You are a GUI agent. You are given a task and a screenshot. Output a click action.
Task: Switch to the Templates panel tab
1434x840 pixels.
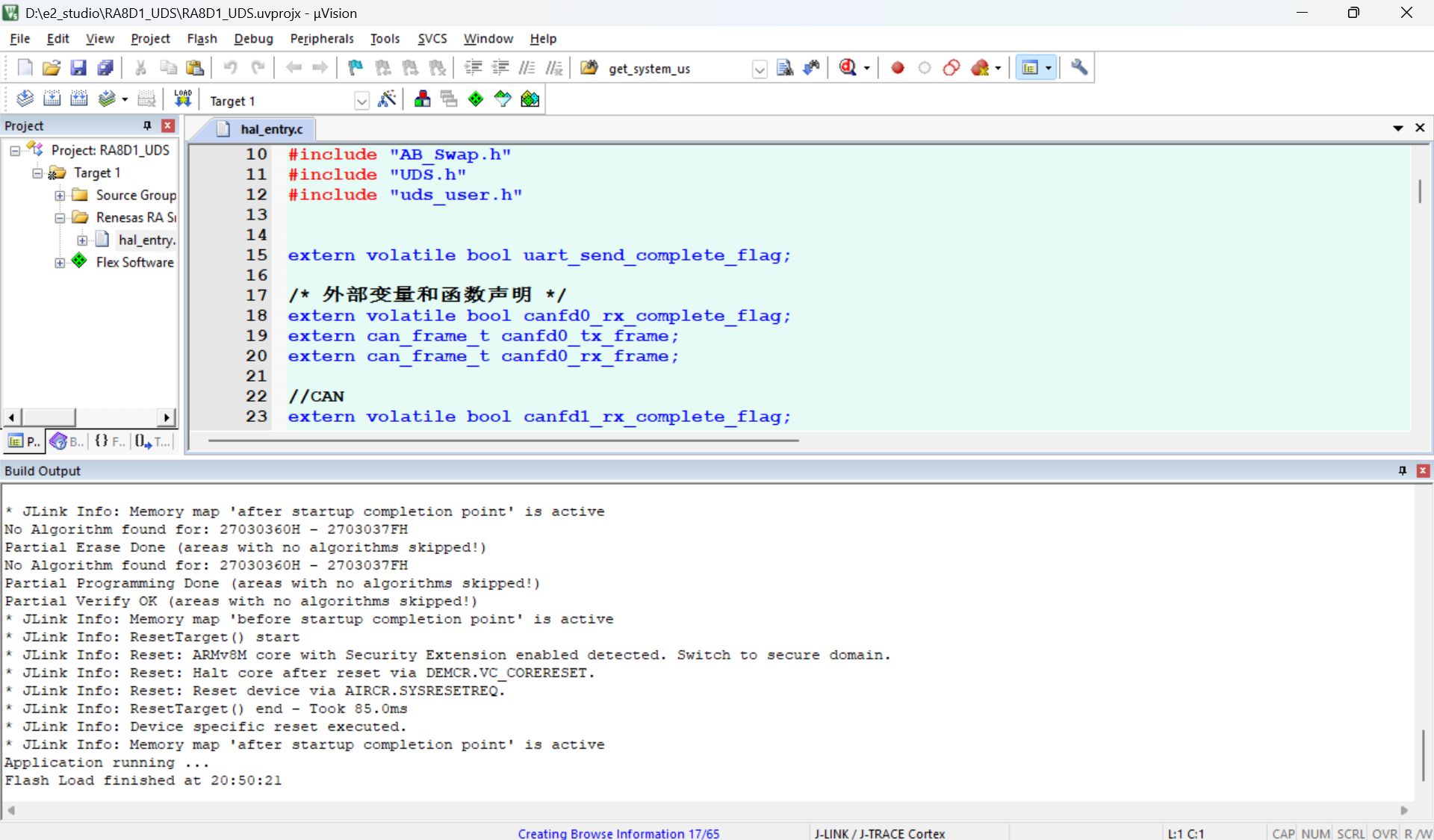click(152, 441)
